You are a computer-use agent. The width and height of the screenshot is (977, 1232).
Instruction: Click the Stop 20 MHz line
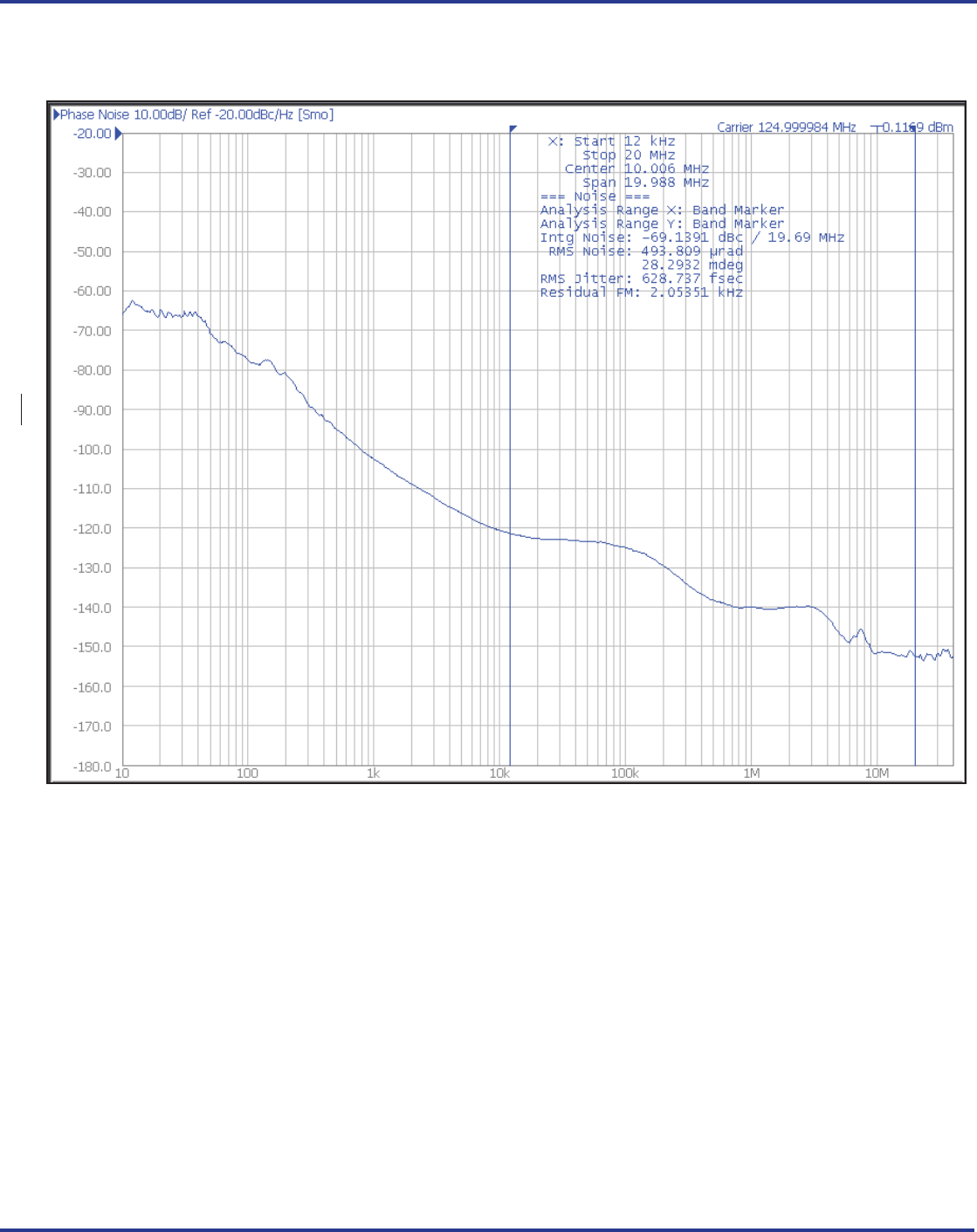[x=629, y=155]
